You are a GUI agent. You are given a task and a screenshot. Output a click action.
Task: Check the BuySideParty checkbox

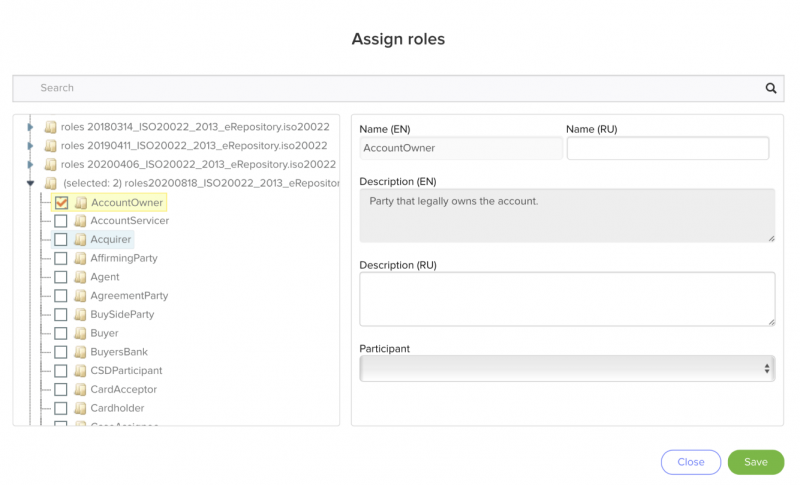tap(61, 315)
